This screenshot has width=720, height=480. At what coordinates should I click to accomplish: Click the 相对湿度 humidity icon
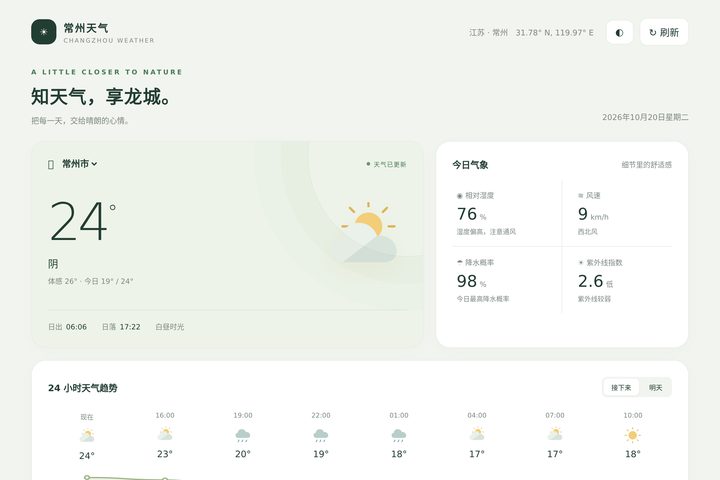pyautogui.click(x=459, y=196)
